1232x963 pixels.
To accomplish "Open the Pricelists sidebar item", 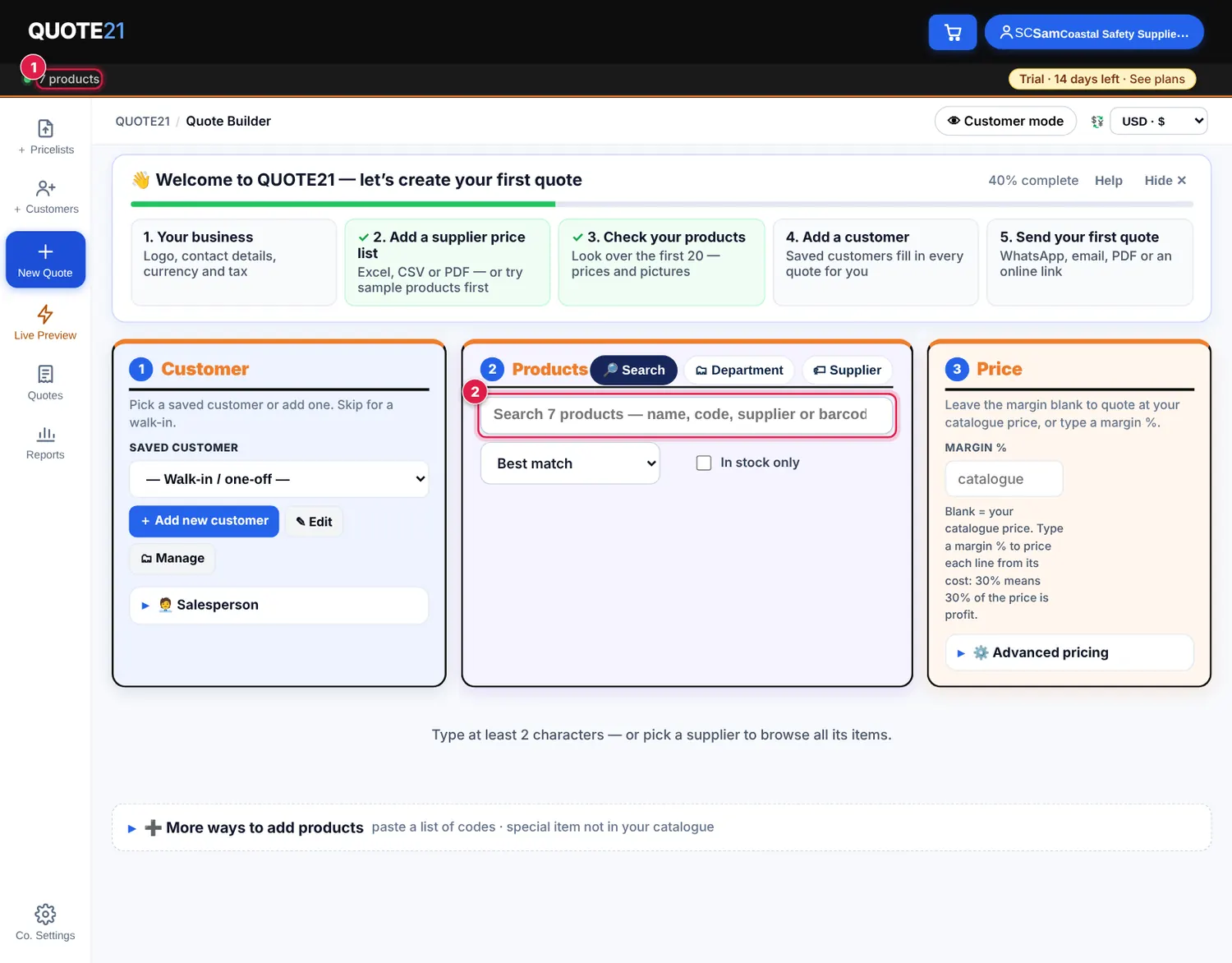I will point(45,137).
